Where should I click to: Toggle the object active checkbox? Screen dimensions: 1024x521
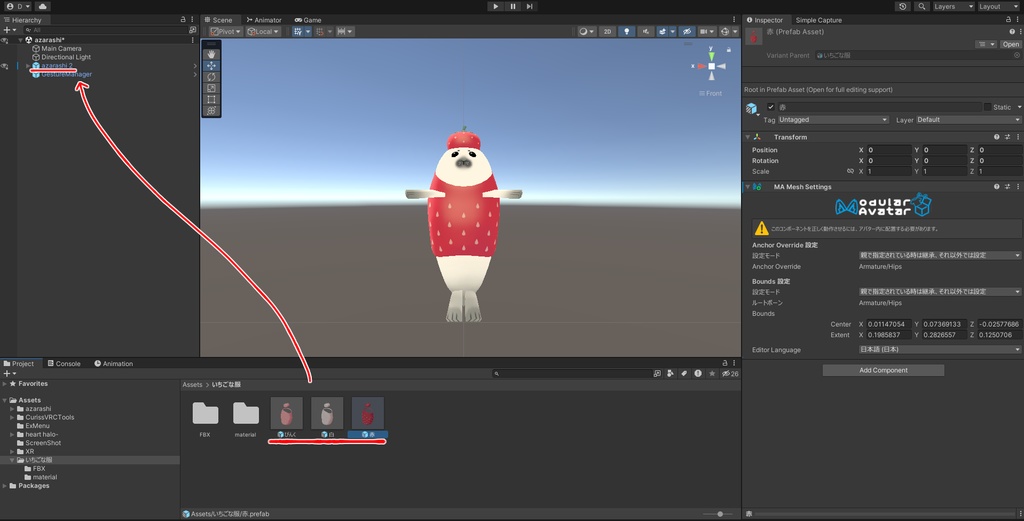pos(771,107)
